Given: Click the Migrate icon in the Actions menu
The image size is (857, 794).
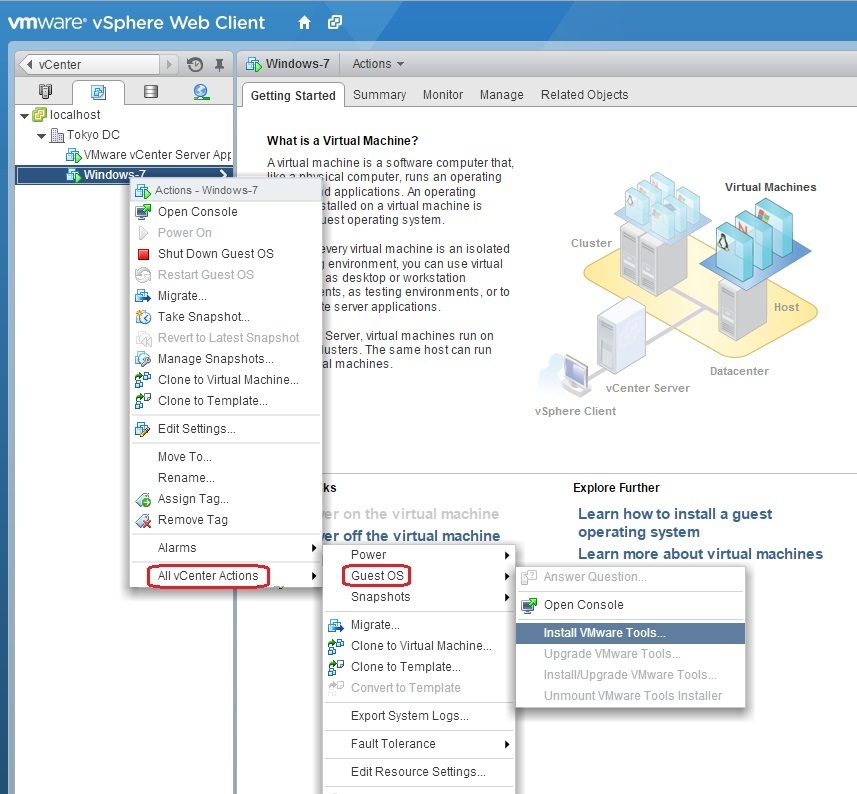Looking at the screenshot, I should click(x=143, y=296).
